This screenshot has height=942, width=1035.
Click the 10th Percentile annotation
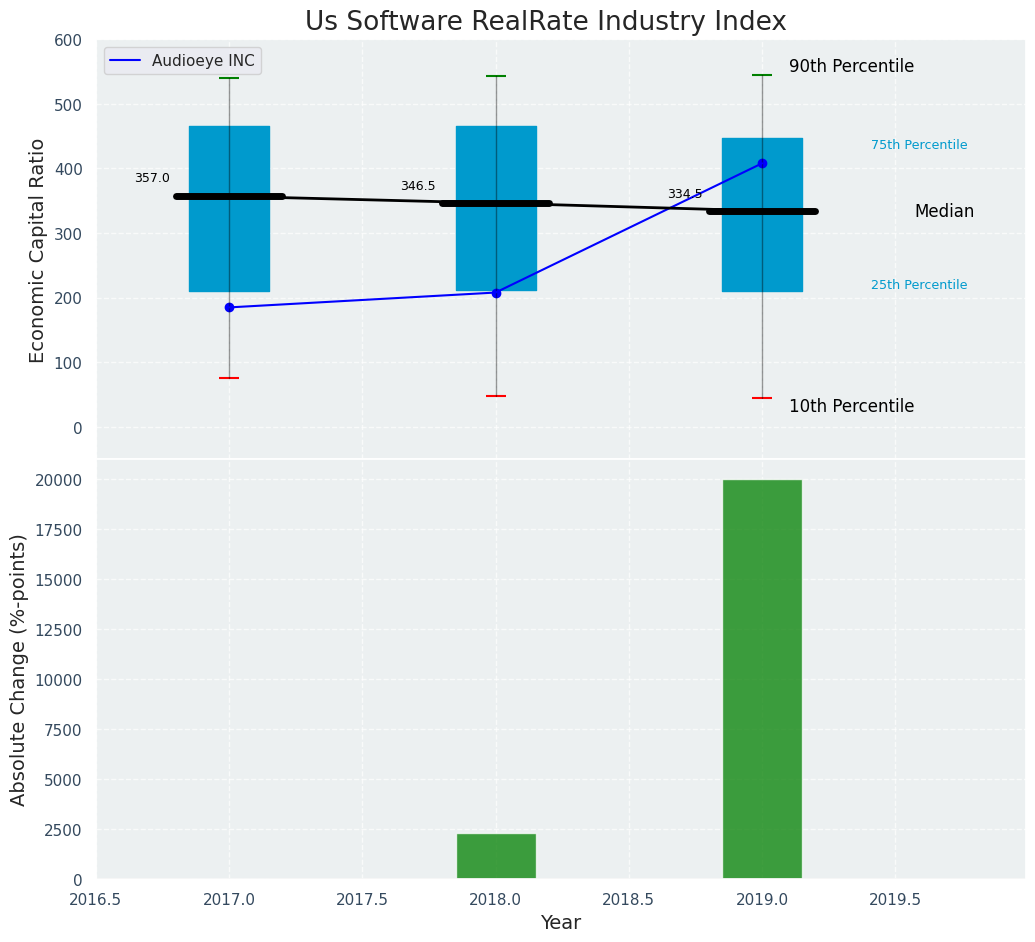(851, 407)
